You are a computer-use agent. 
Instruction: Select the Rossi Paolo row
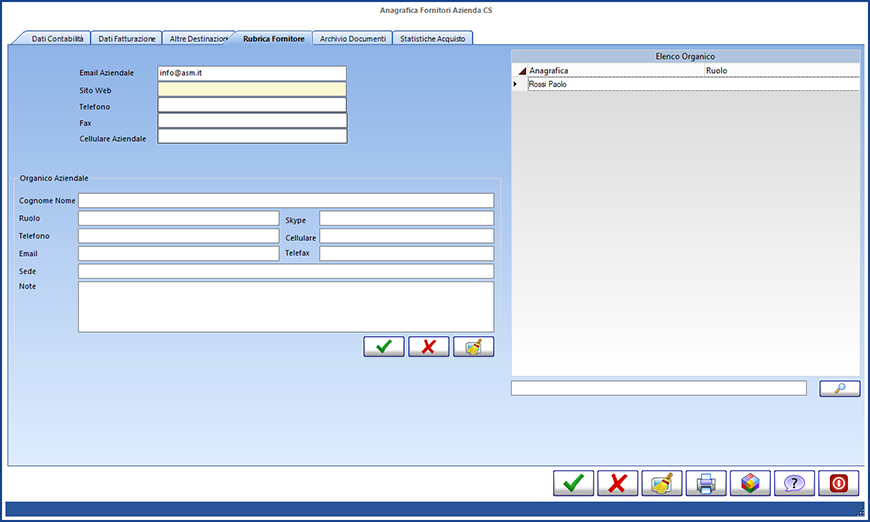694,84
